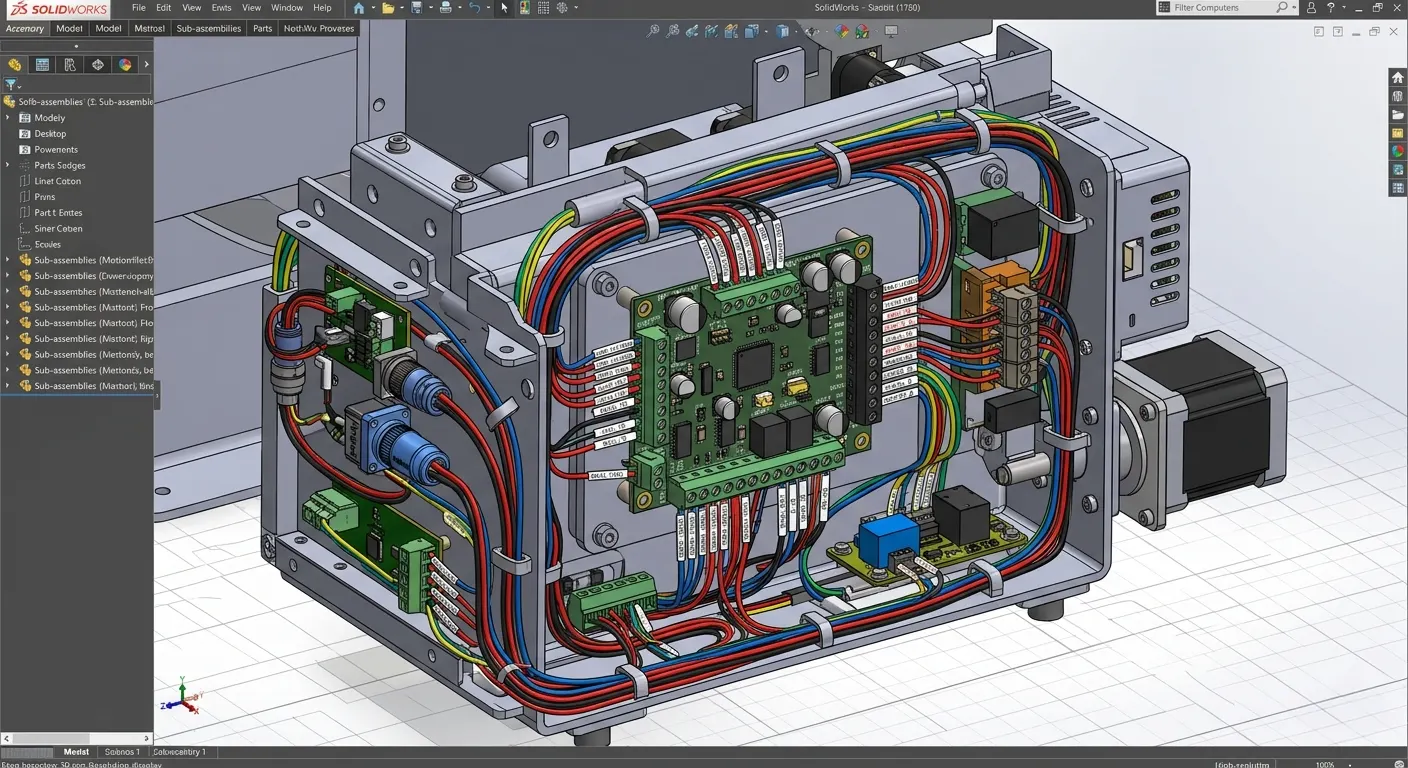The image size is (1408, 768).
Task: Click the View Settings monitor icon
Action: pyautogui.click(x=891, y=32)
